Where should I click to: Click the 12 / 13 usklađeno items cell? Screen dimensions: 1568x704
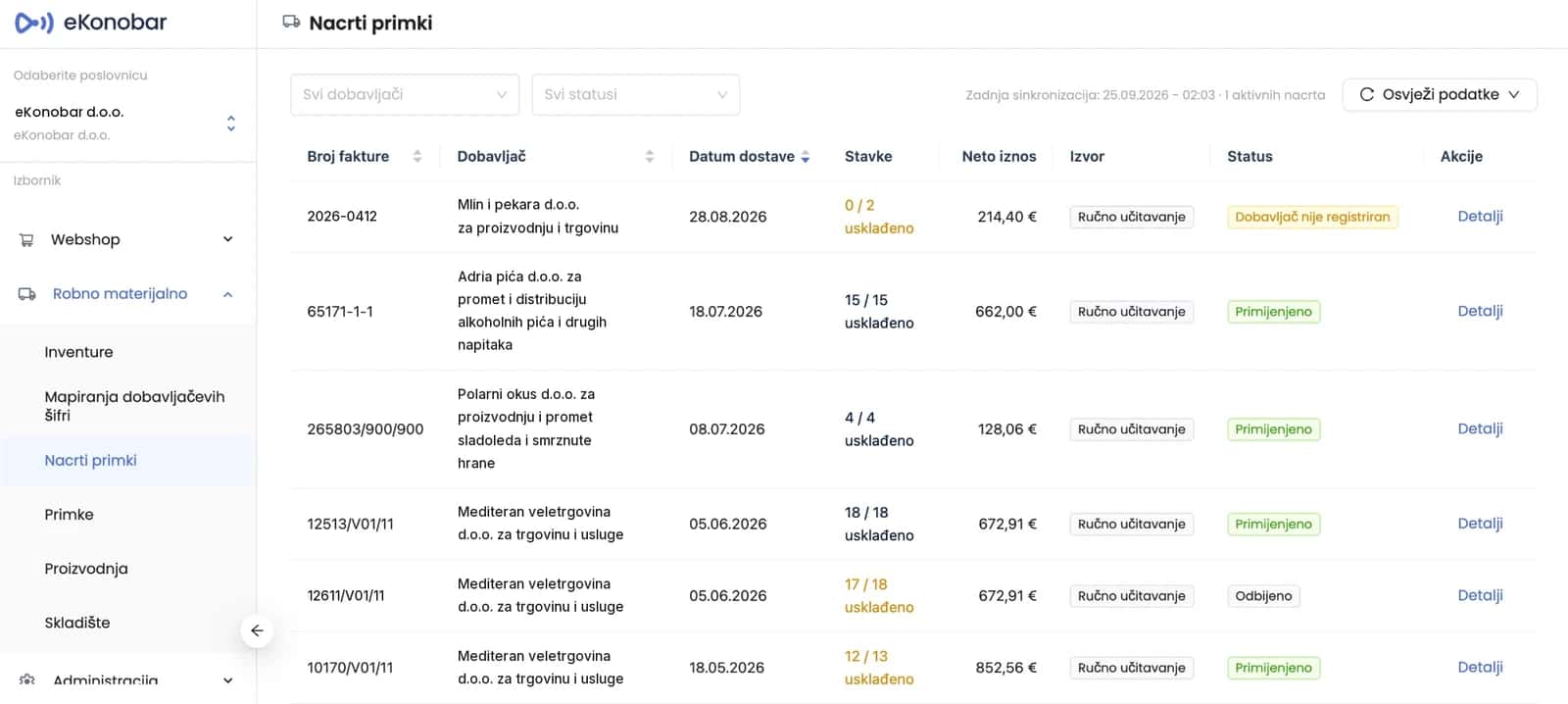879,667
